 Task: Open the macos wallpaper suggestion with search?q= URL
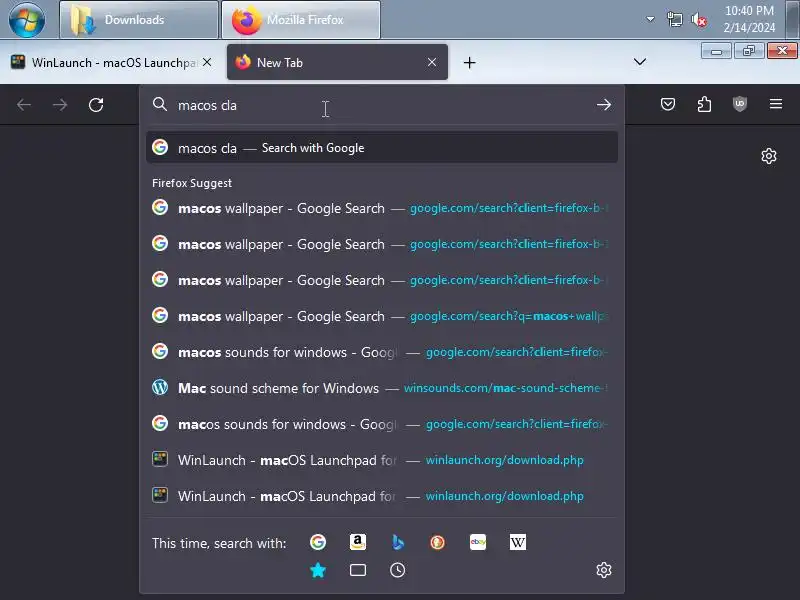(382, 316)
